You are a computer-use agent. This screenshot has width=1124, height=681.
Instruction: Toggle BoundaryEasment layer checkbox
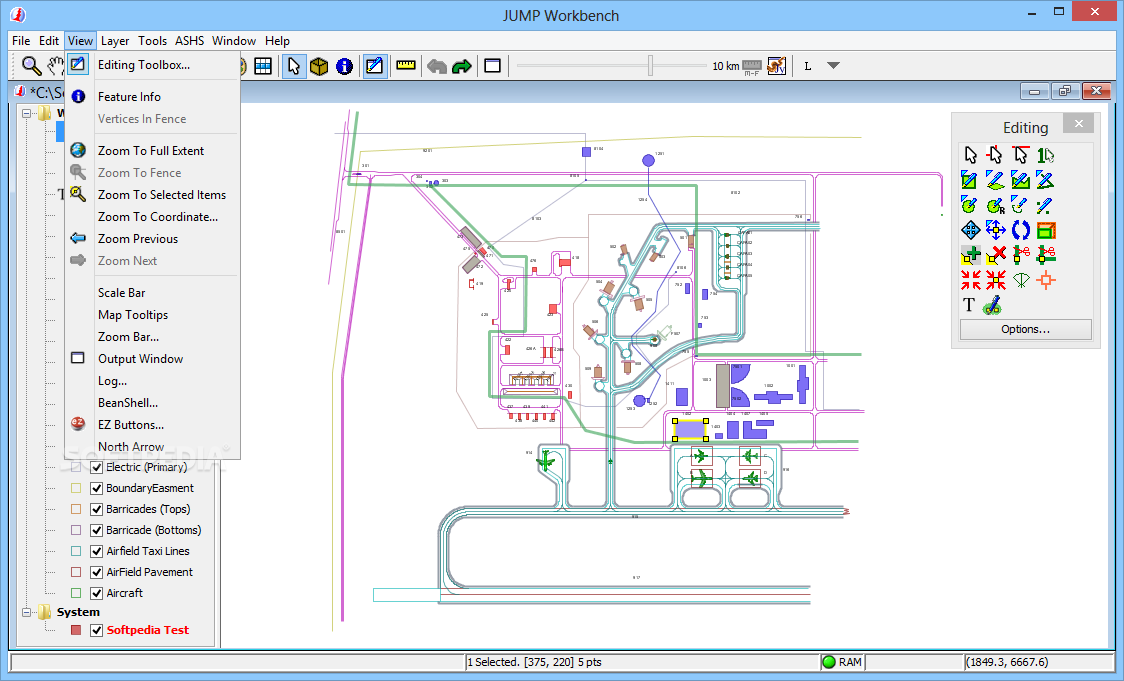[97, 488]
